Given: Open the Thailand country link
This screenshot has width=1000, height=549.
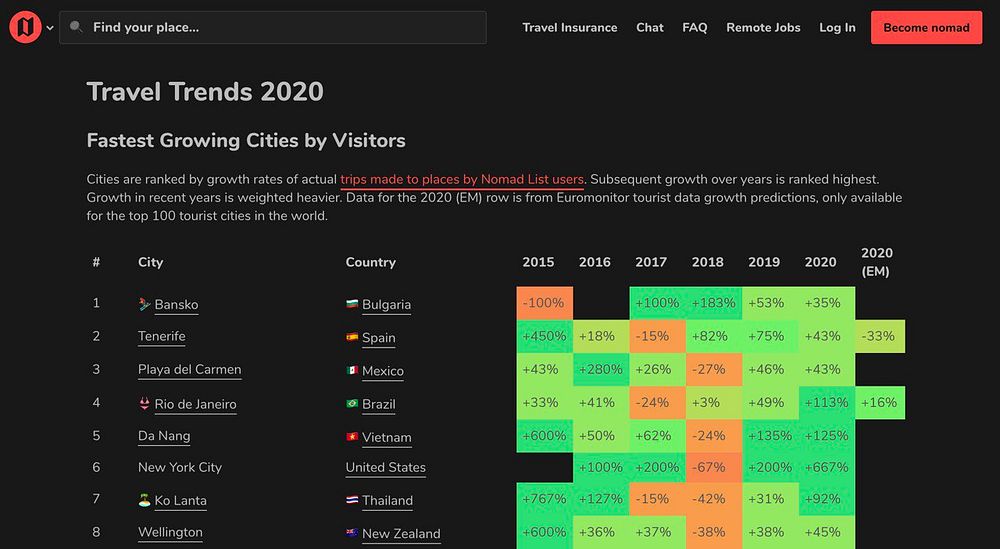Looking at the screenshot, I should click(387, 501).
